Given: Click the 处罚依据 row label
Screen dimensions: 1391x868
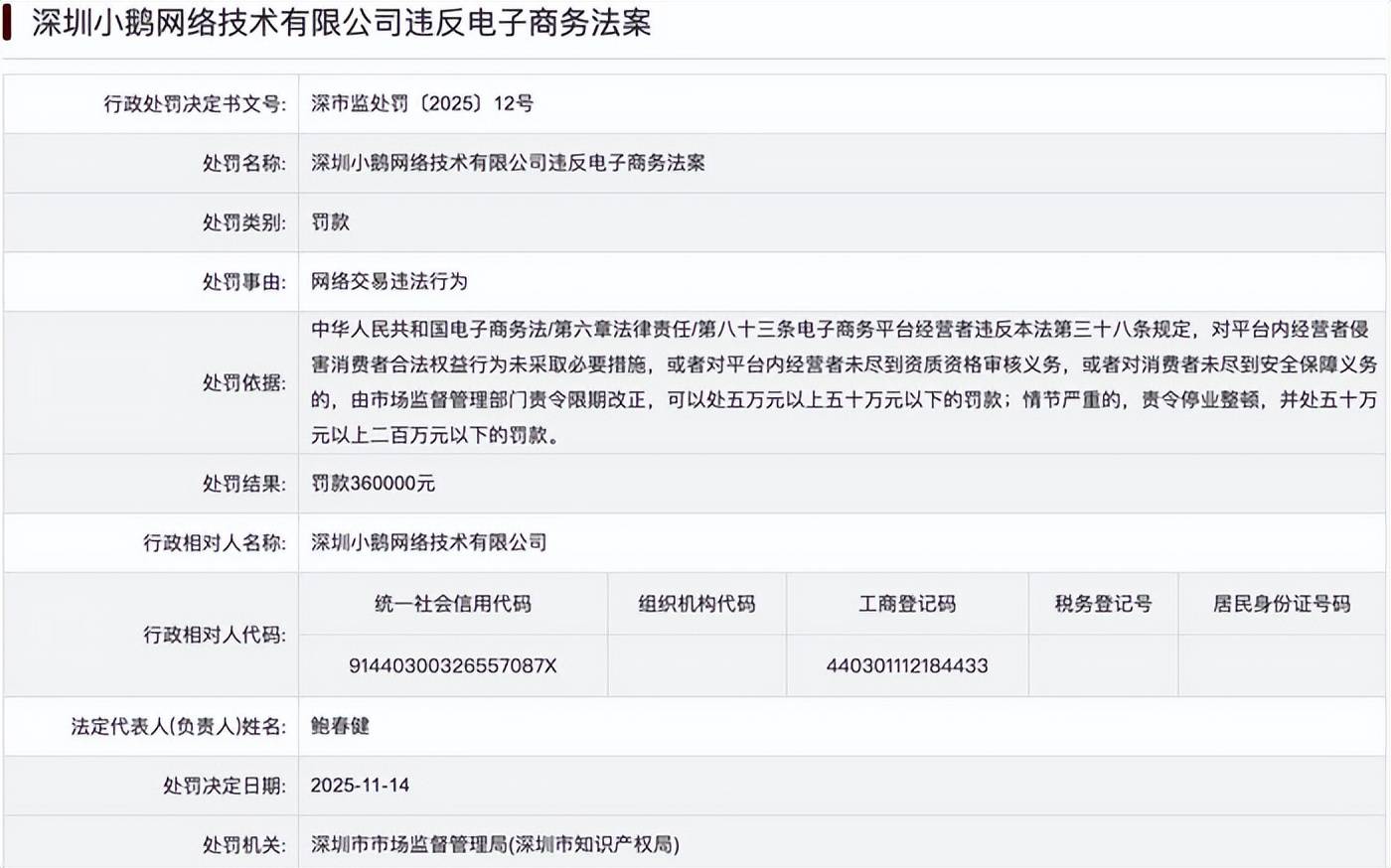Looking at the screenshot, I should (243, 383).
